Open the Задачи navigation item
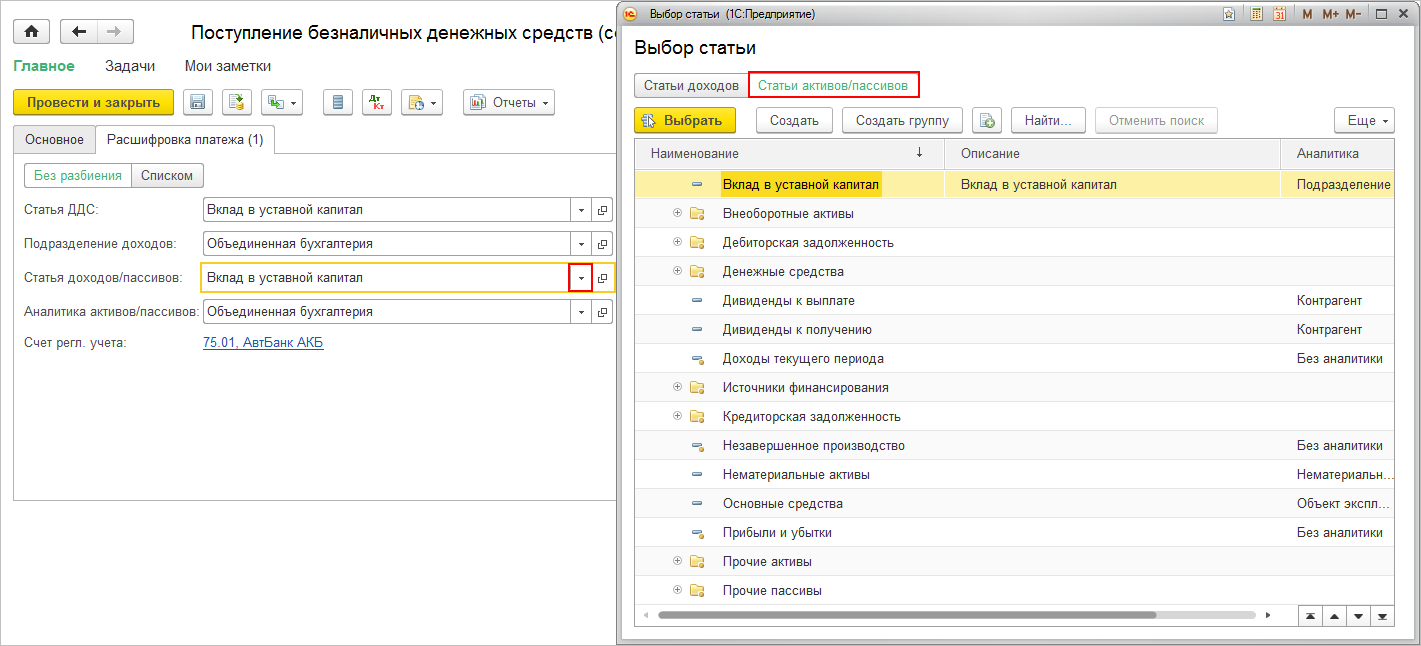The height and width of the screenshot is (646, 1421). point(130,66)
